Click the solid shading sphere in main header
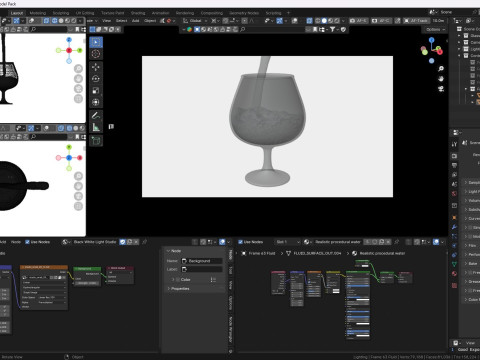 point(324,21)
